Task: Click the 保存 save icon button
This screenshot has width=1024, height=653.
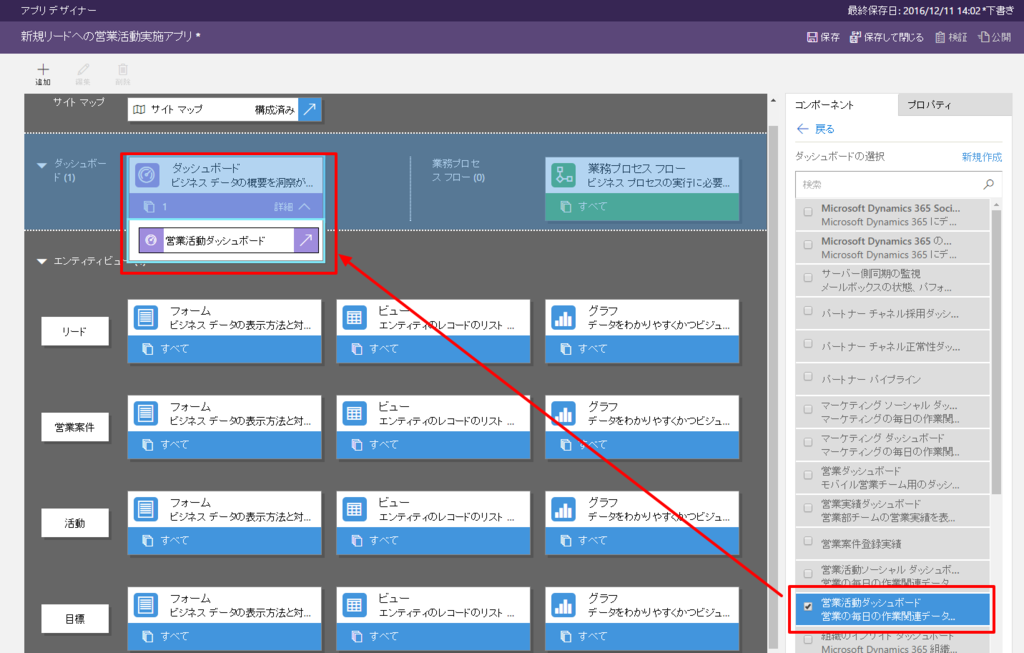Action: (x=823, y=37)
